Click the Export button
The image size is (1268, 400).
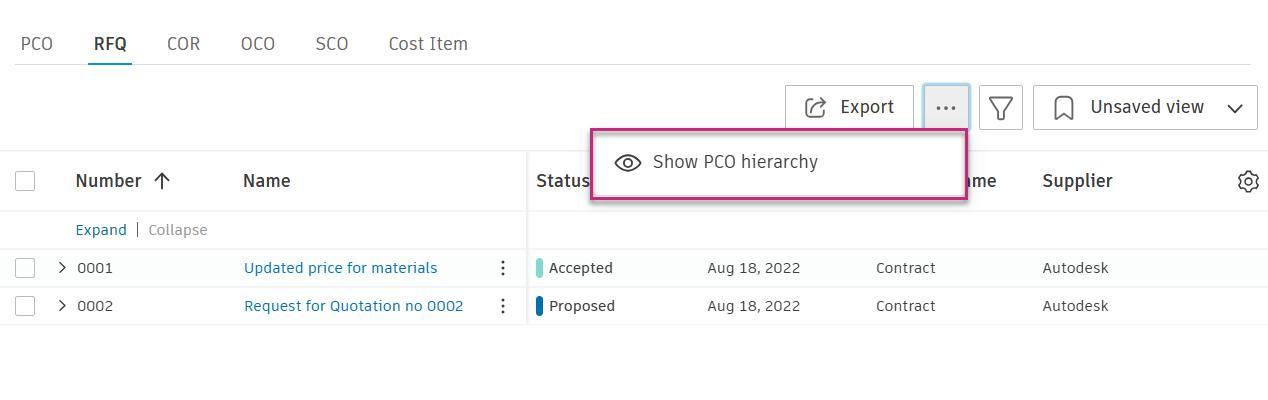849,107
